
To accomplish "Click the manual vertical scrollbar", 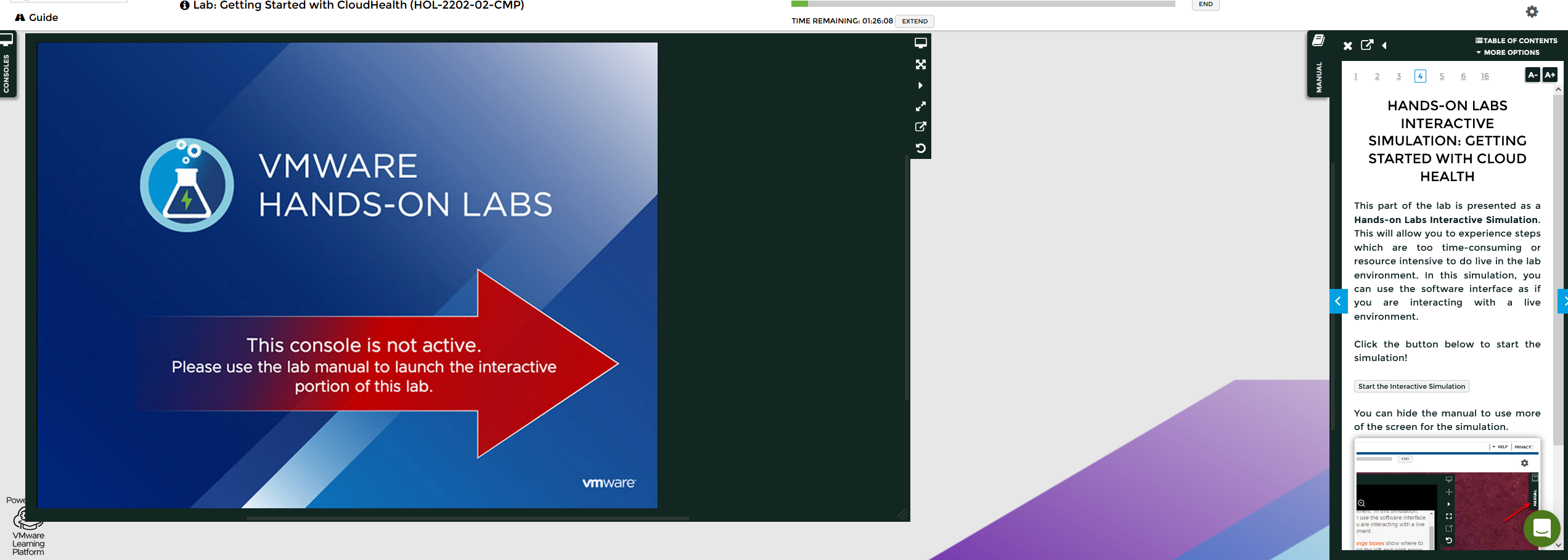I will [x=1558, y=270].
